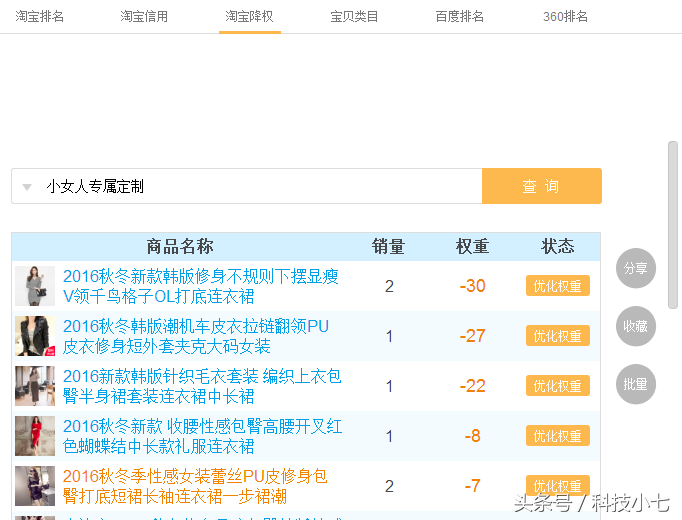Open the 360排名 tab
This screenshot has width=682, height=520.
565,17
